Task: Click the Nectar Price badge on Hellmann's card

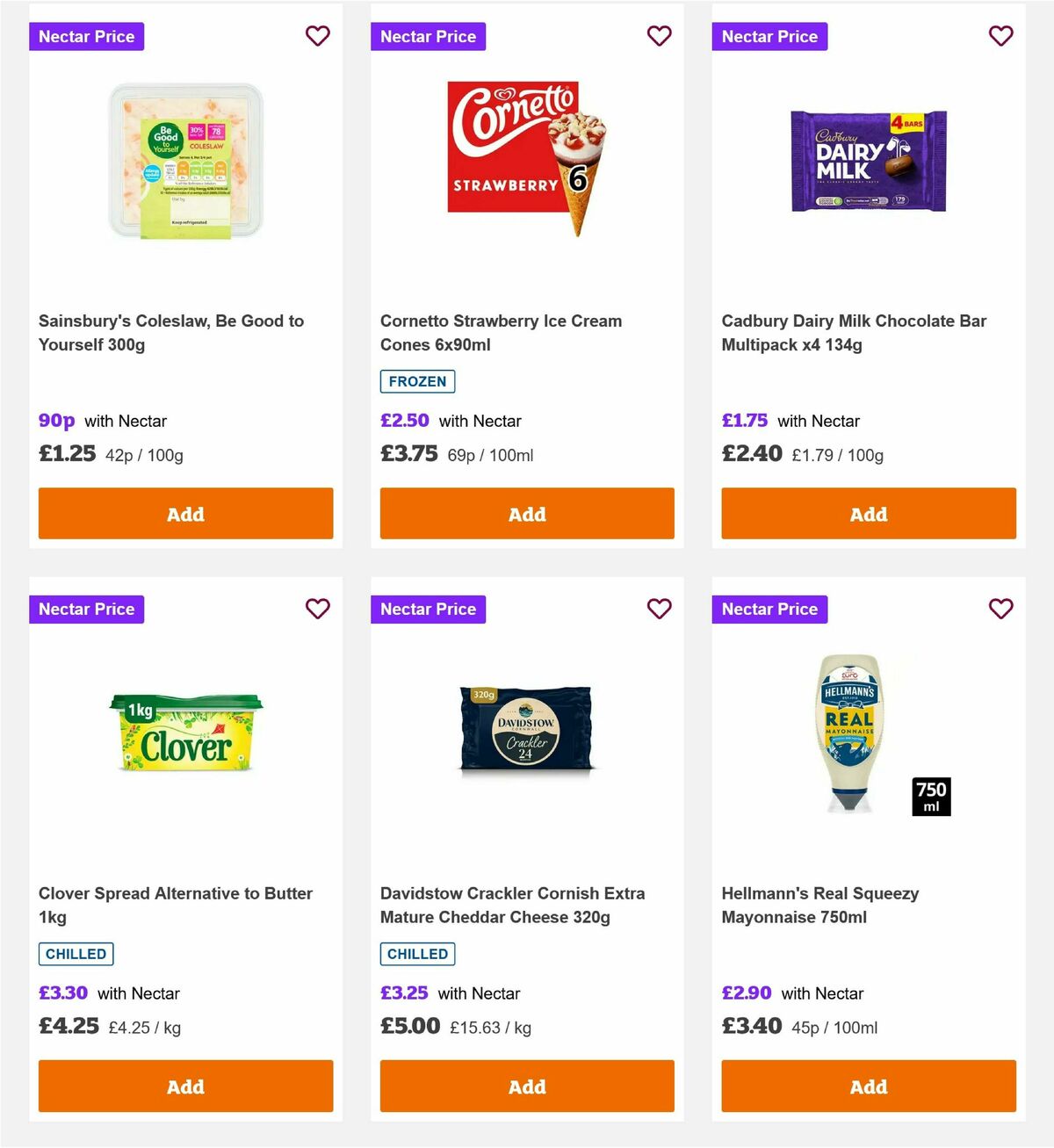Action: click(769, 609)
